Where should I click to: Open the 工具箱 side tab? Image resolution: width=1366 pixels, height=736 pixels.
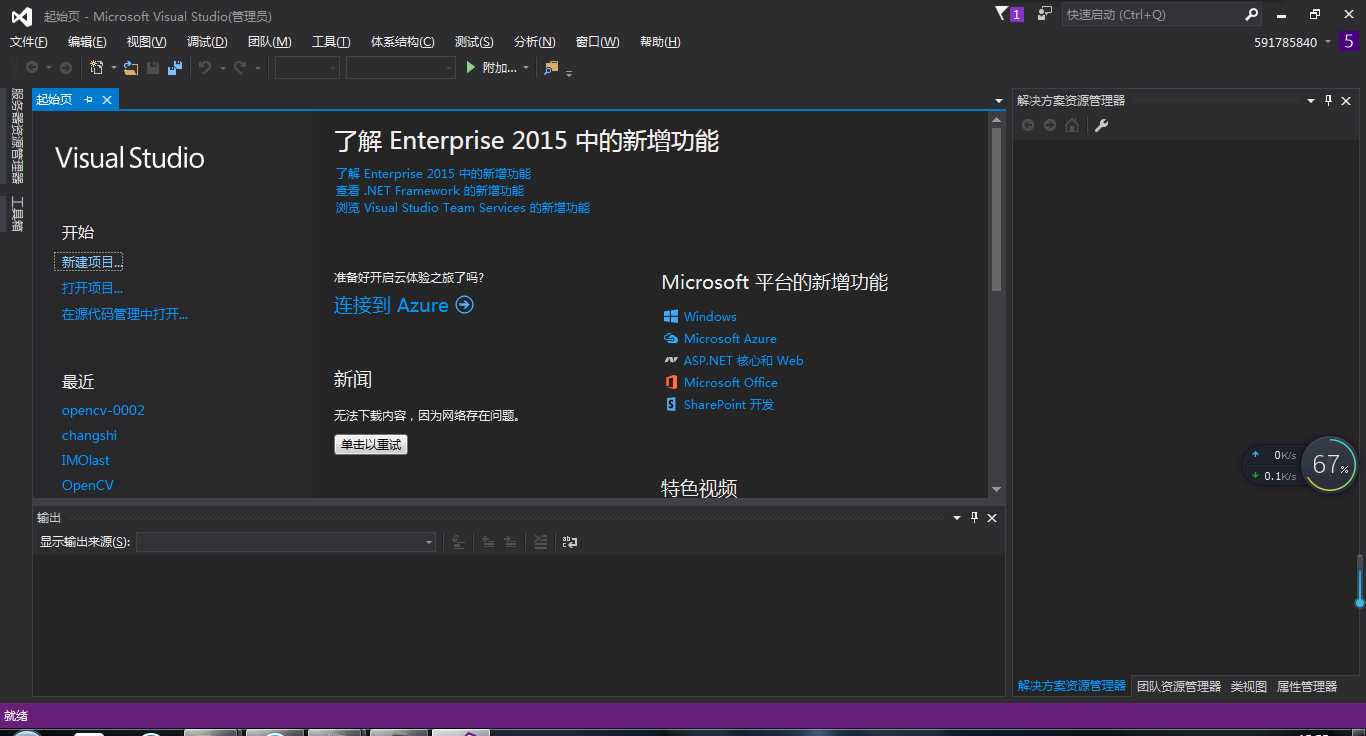pyautogui.click(x=17, y=214)
